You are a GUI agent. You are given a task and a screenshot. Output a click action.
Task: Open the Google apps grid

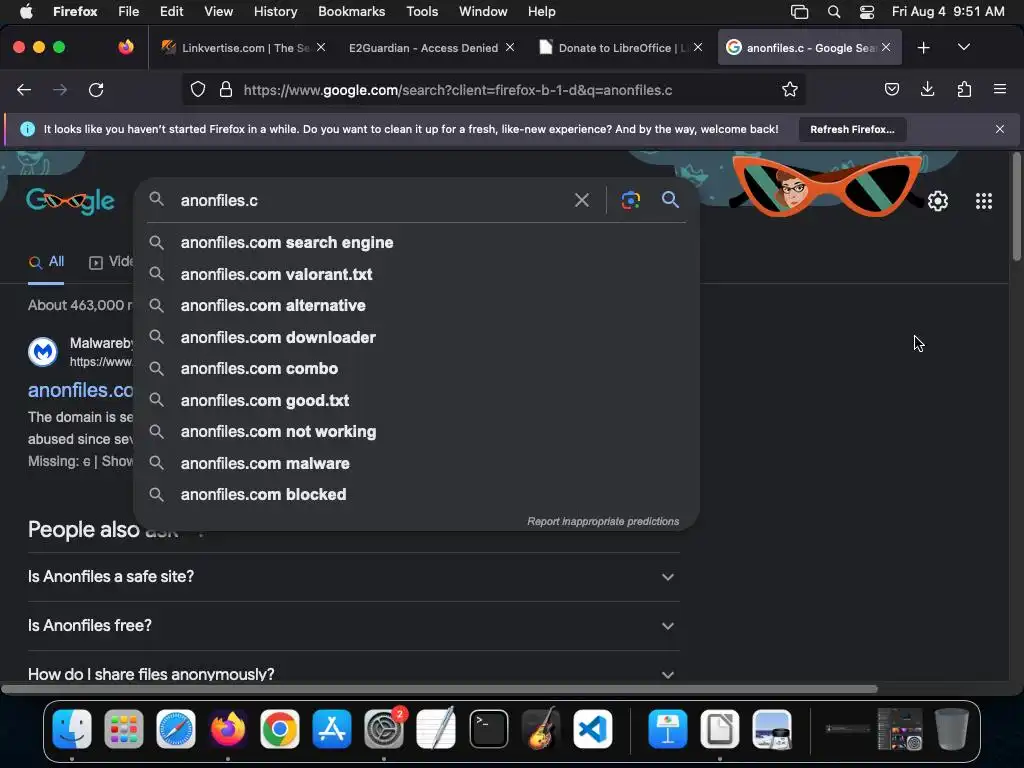coord(984,201)
